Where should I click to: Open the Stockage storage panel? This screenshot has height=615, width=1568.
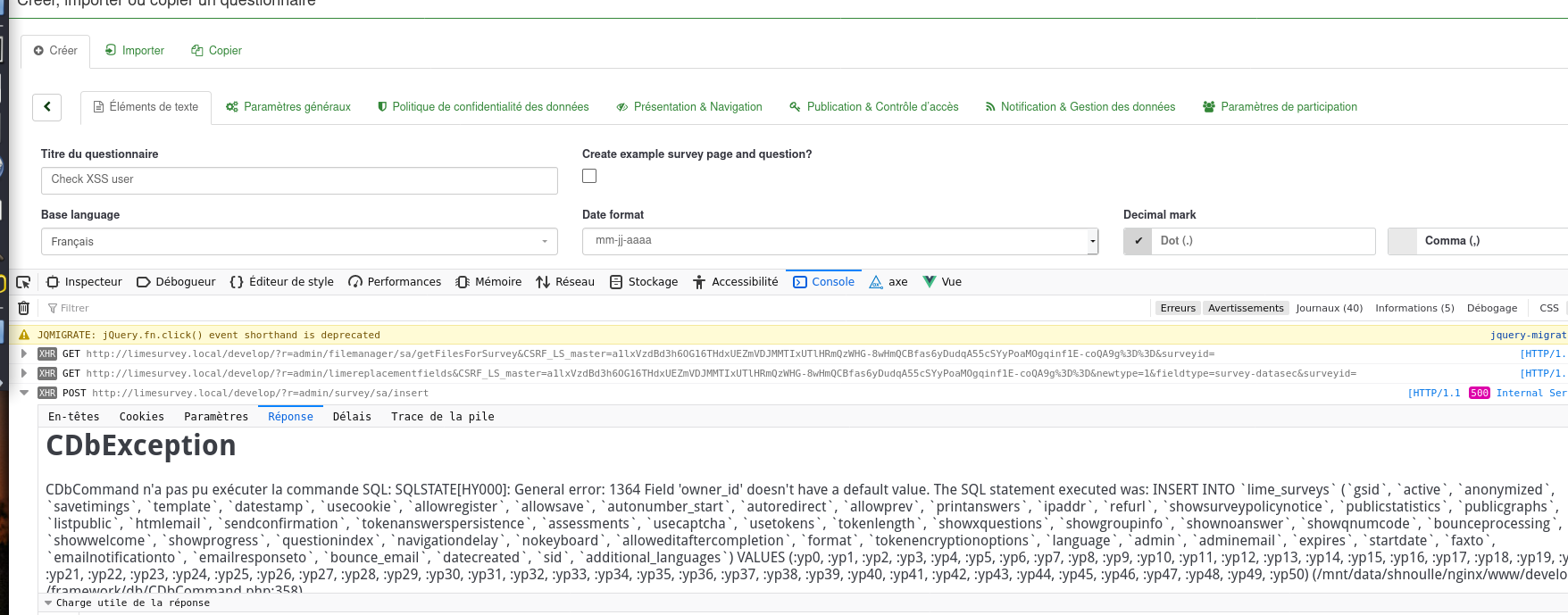(644, 282)
